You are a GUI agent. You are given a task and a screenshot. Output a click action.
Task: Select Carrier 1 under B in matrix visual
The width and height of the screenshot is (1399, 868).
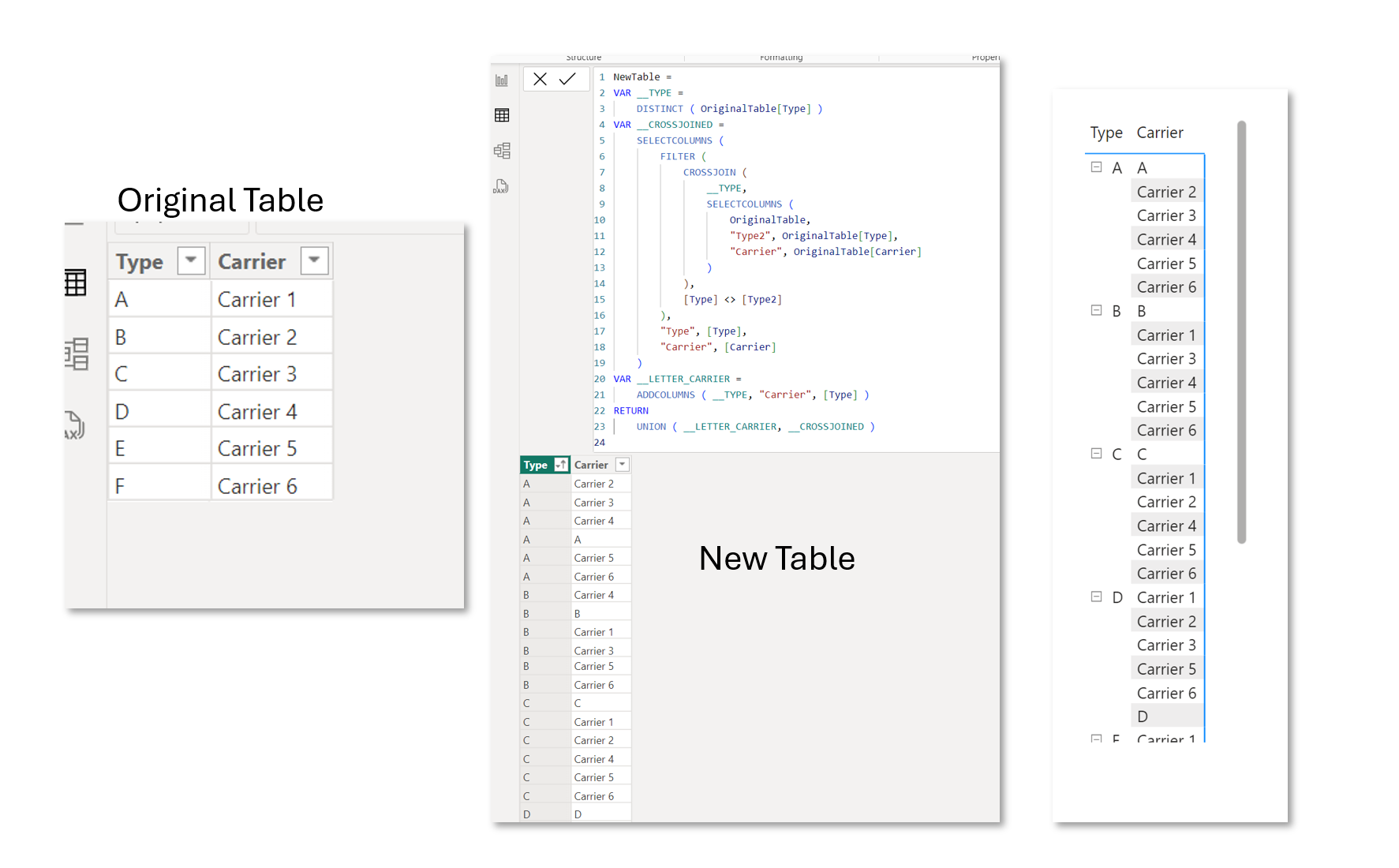1166,335
